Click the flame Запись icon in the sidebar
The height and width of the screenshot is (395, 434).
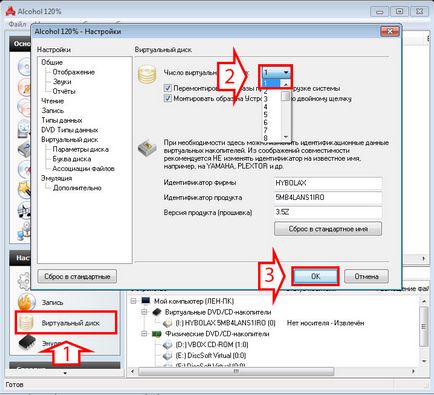pyautogui.click(x=27, y=302)
